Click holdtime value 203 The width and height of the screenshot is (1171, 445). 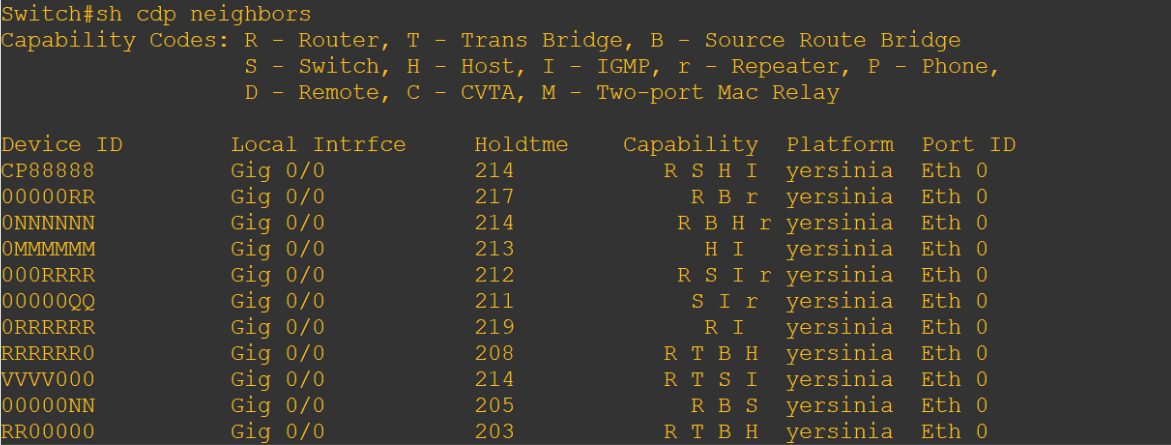tap(494, 432)
